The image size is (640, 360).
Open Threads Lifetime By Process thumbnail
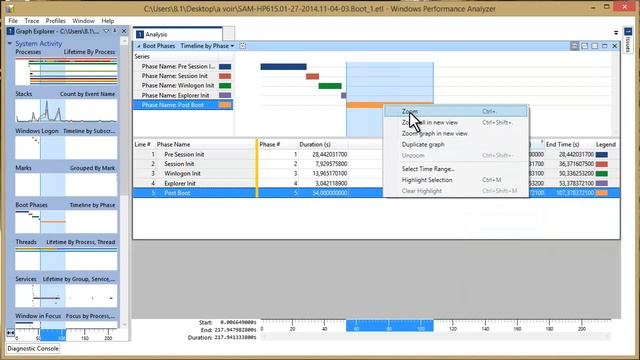[66, 258]
